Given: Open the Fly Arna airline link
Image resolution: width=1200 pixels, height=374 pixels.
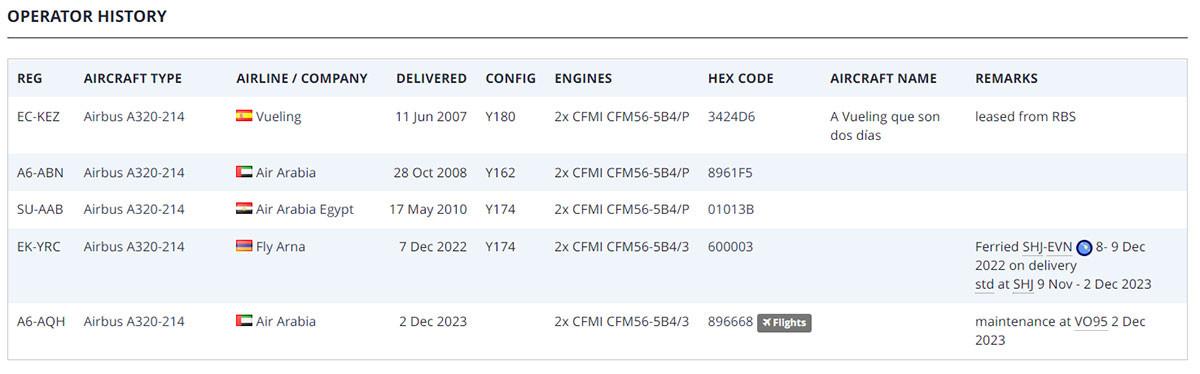Looking at the screenshot, I should coord(281,246).
